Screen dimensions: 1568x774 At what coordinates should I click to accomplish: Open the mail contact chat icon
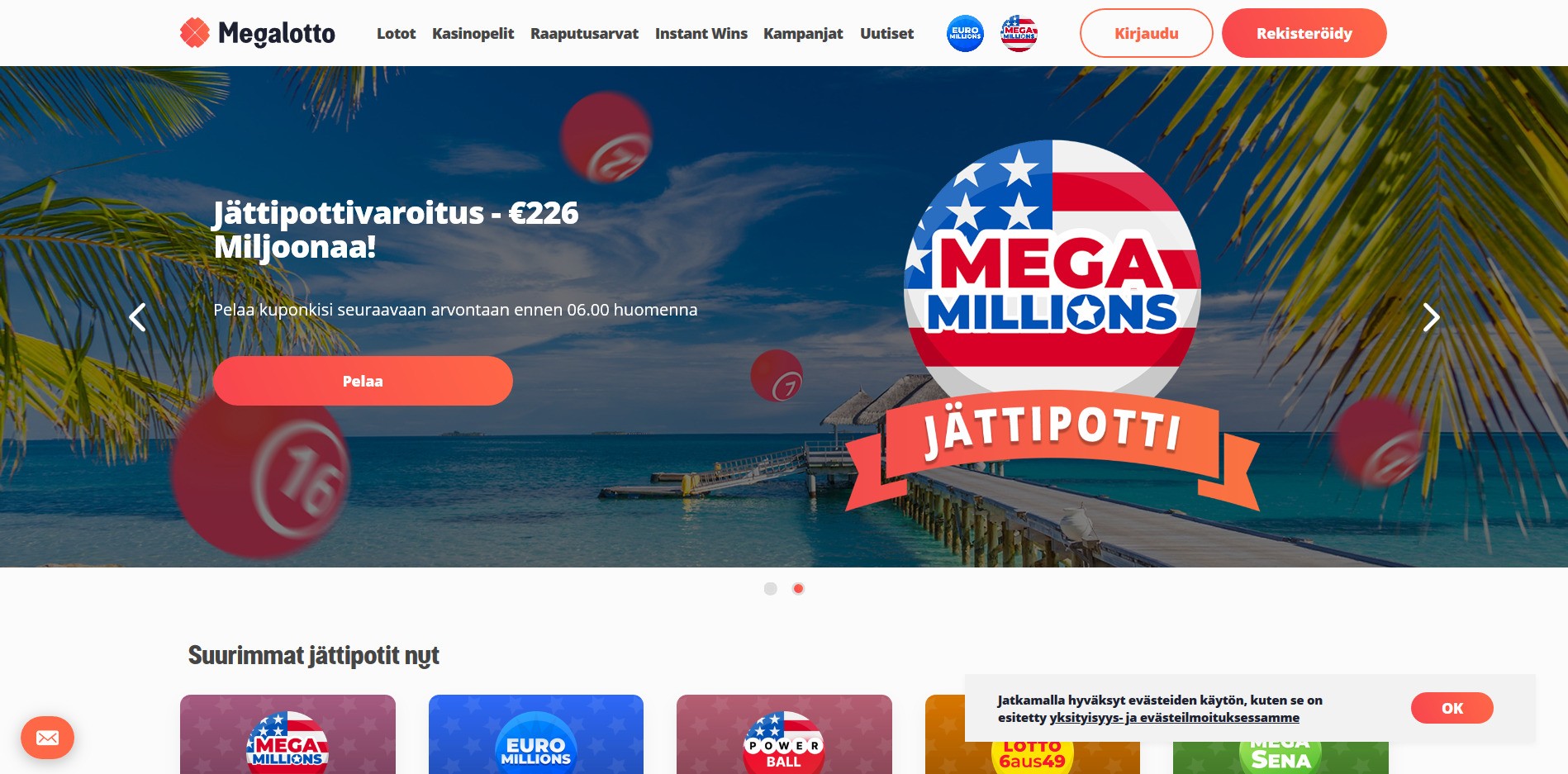(47, 738)
